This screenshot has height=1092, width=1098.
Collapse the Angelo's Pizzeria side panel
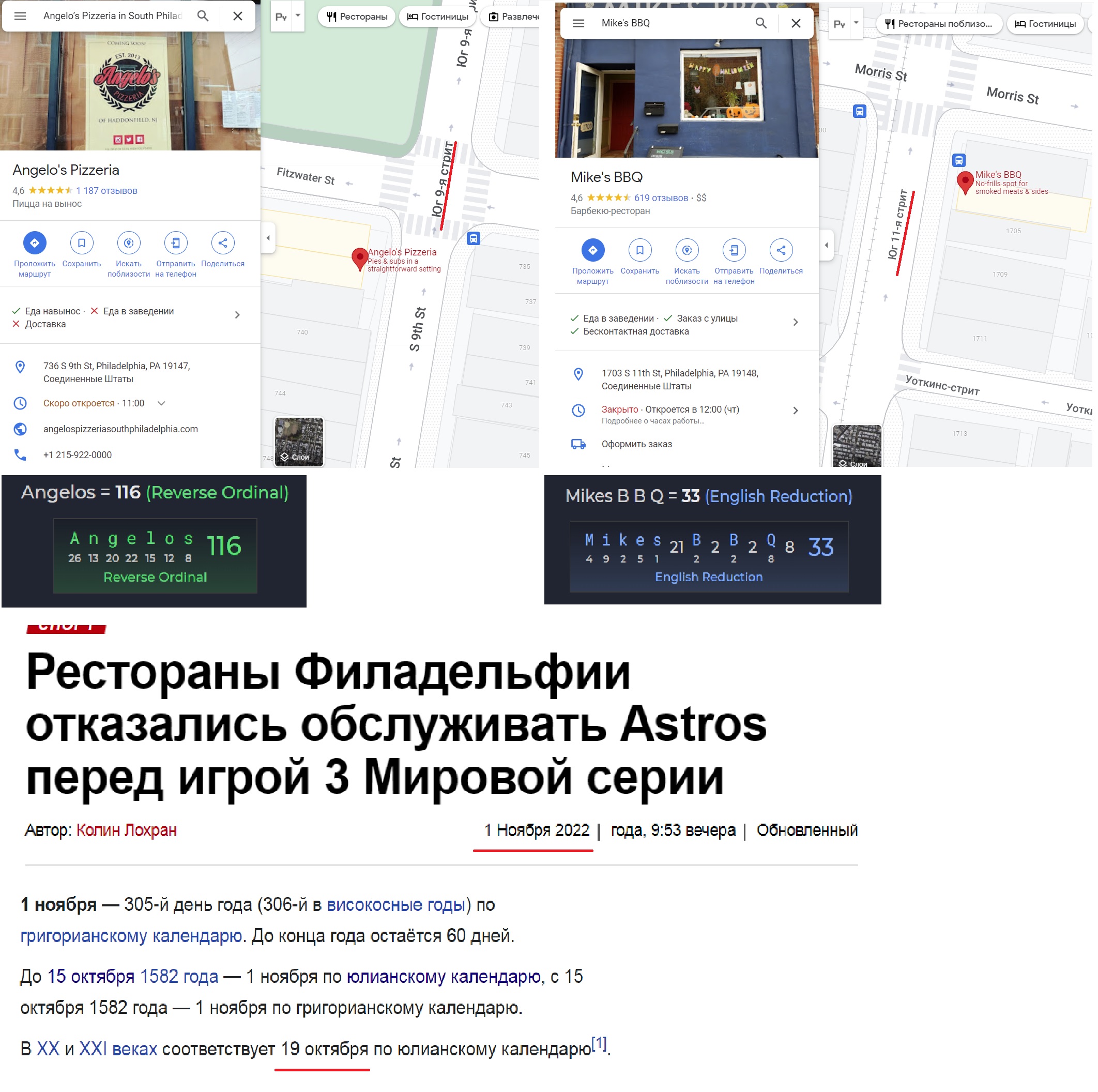tap(269, 239)
